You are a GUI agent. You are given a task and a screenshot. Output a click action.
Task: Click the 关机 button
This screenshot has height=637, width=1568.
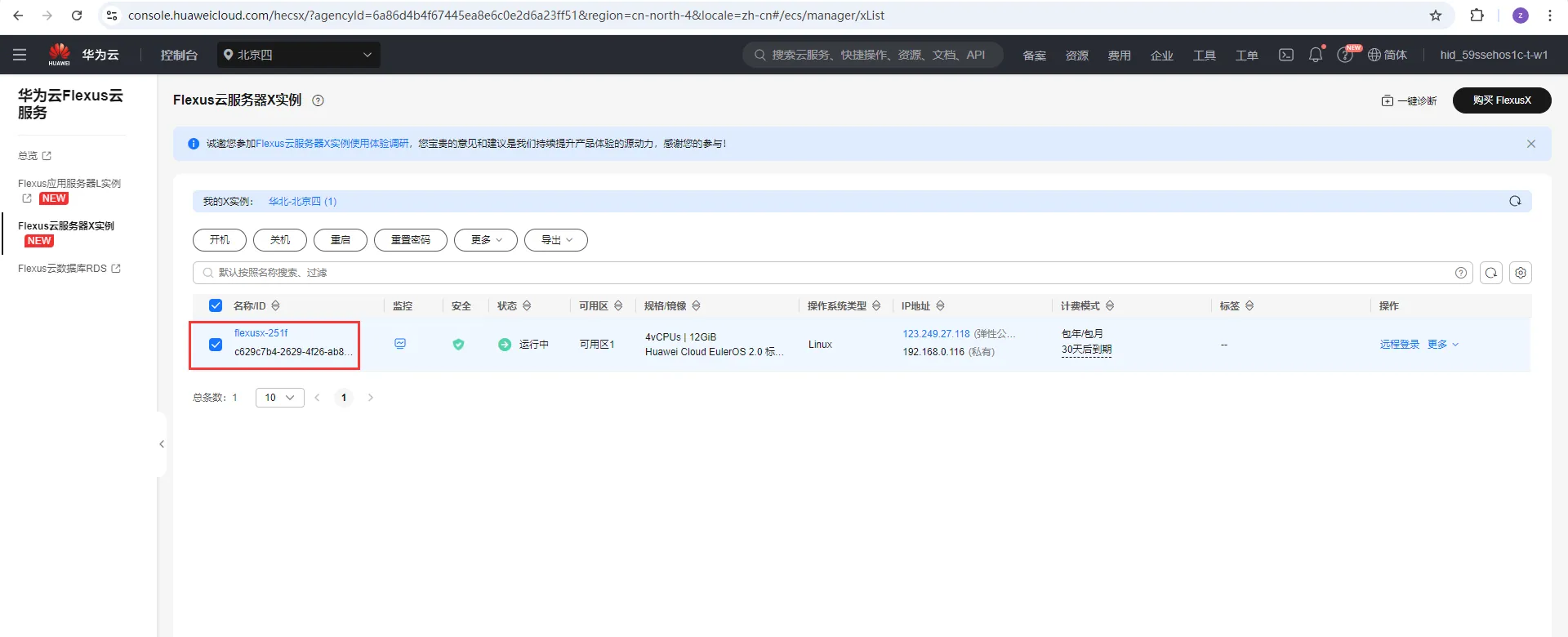coord(280,240)
